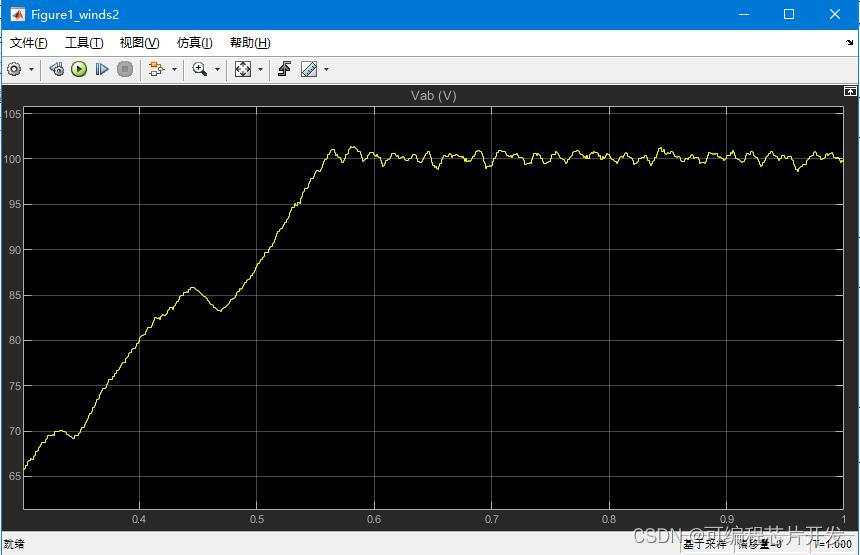Click the y-axis tick label 85
The image size is (860, 555).
15,295
